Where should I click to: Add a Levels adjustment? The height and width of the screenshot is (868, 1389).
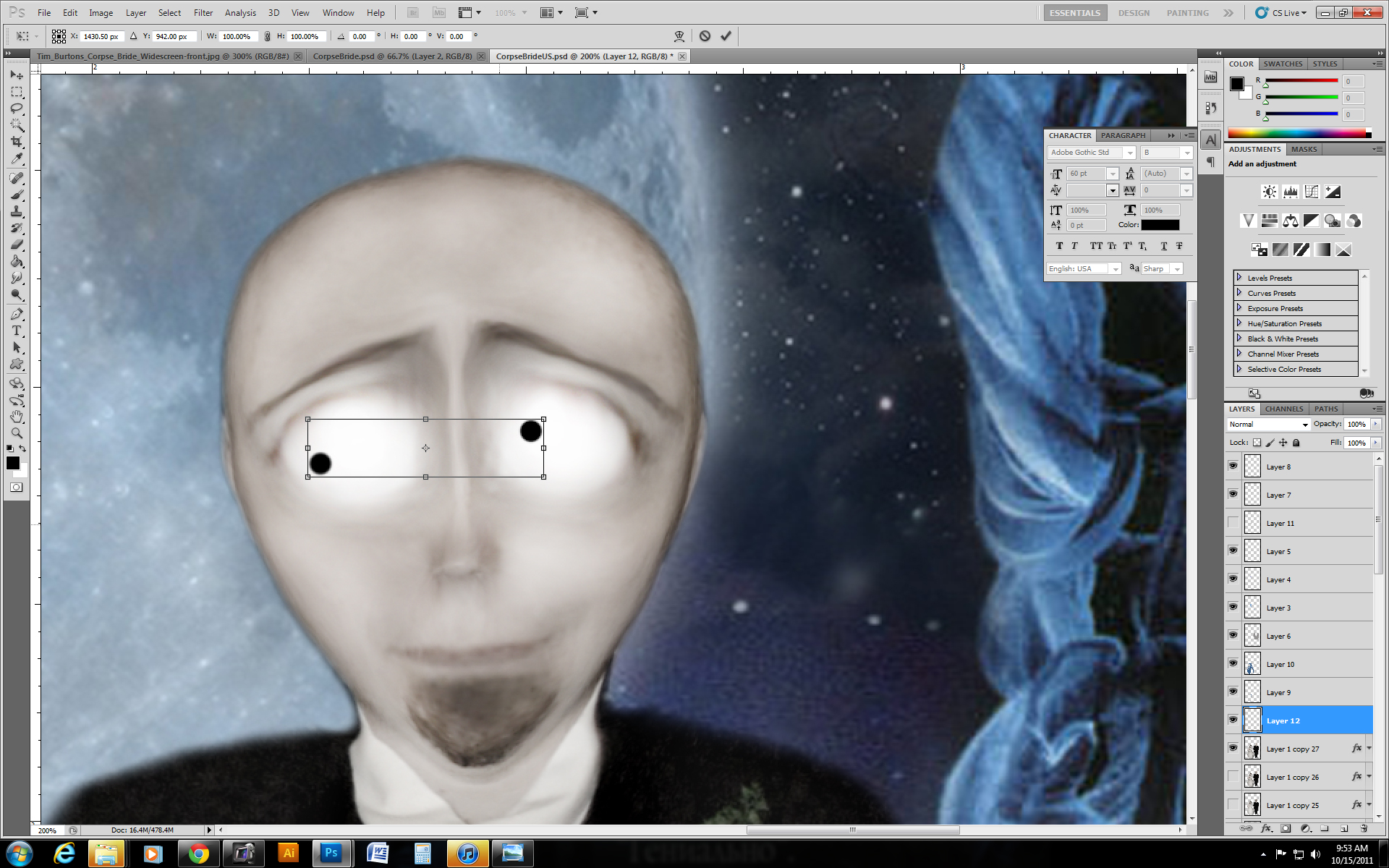[1290, 192]
